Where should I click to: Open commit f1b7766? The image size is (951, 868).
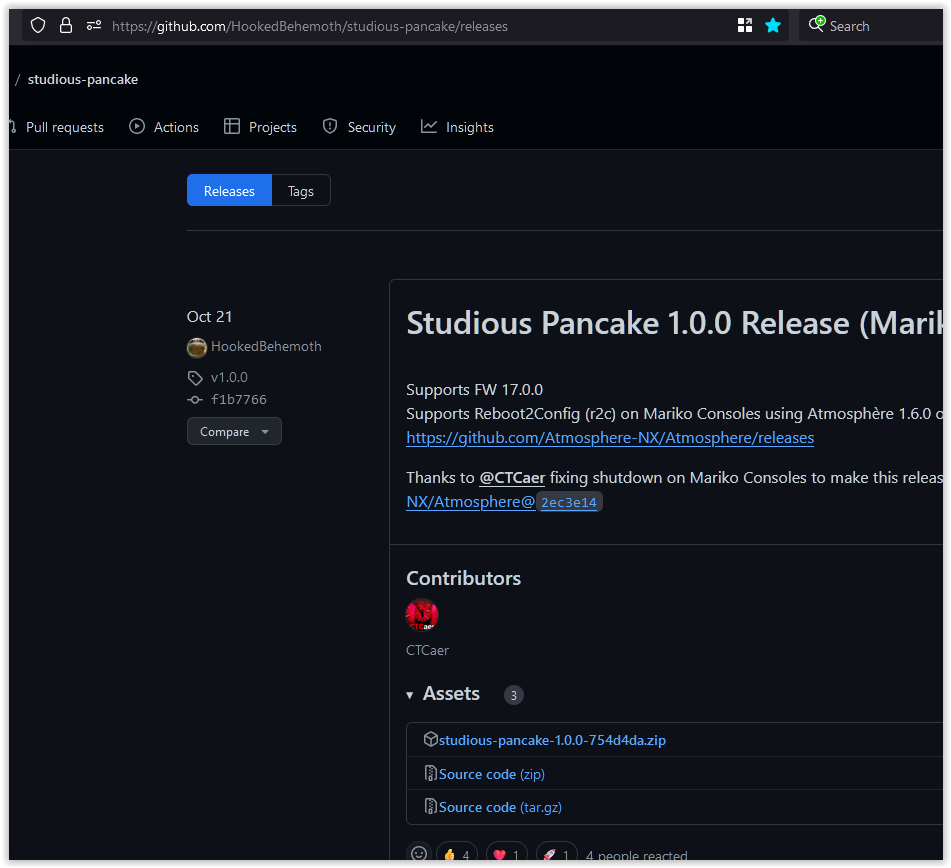(x=238, y=399)
